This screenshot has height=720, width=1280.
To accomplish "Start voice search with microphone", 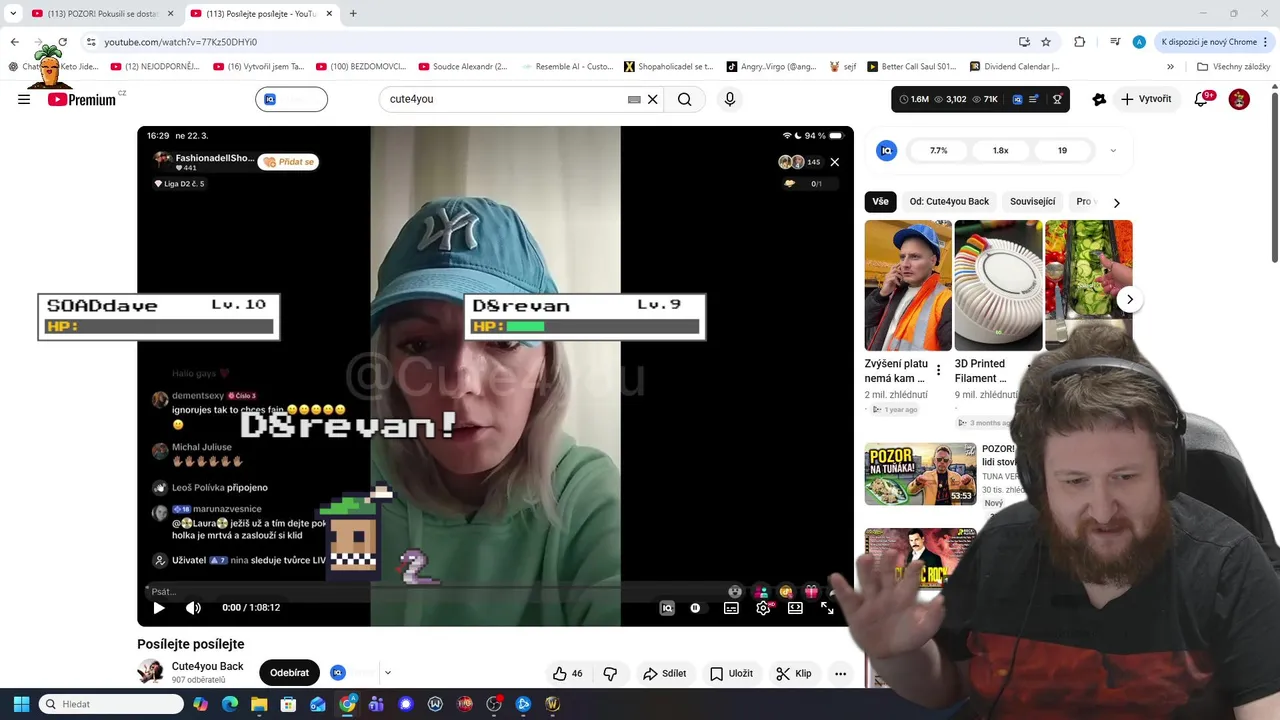I will [730, 99].
